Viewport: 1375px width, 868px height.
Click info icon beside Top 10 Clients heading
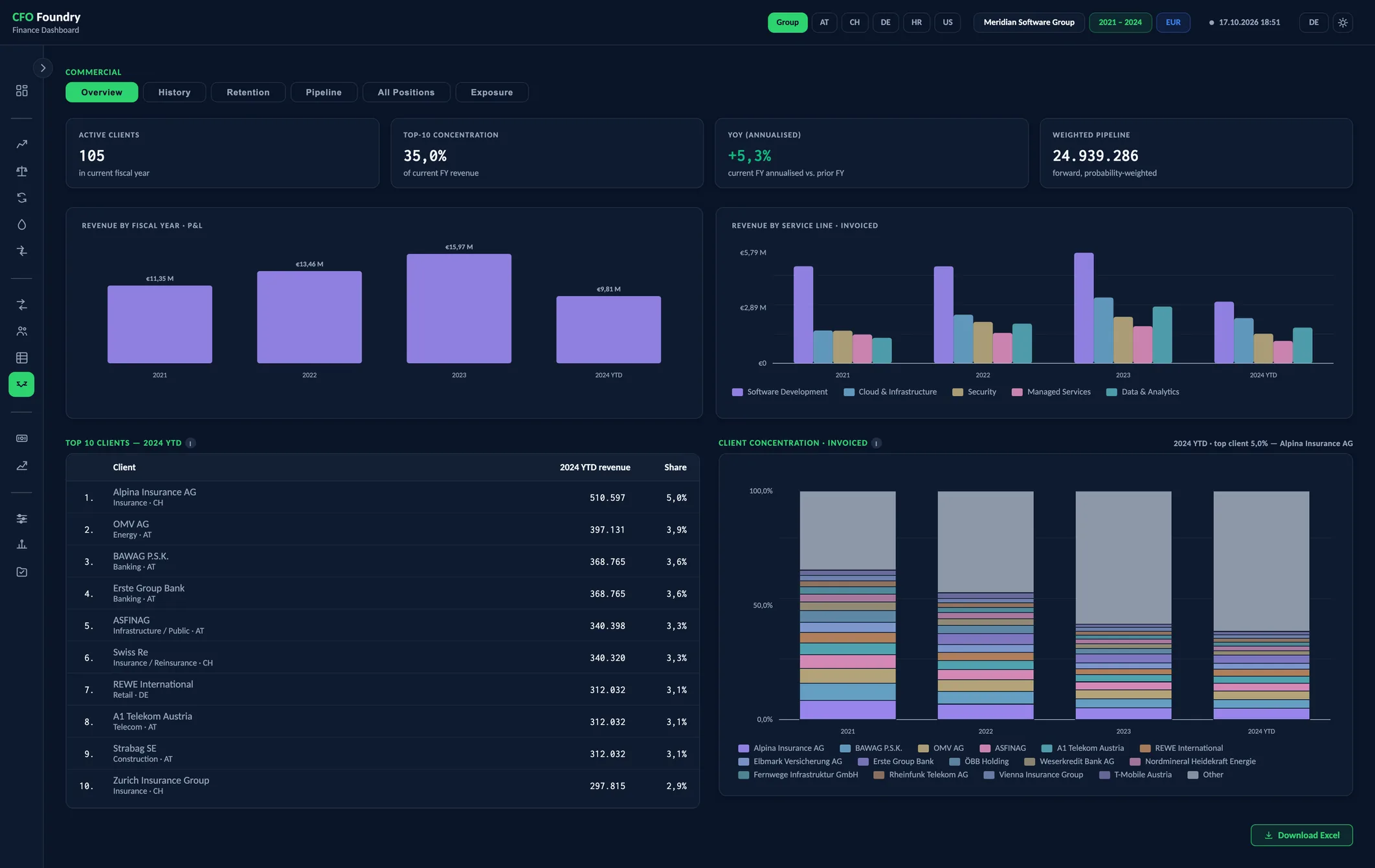point(190,443)
